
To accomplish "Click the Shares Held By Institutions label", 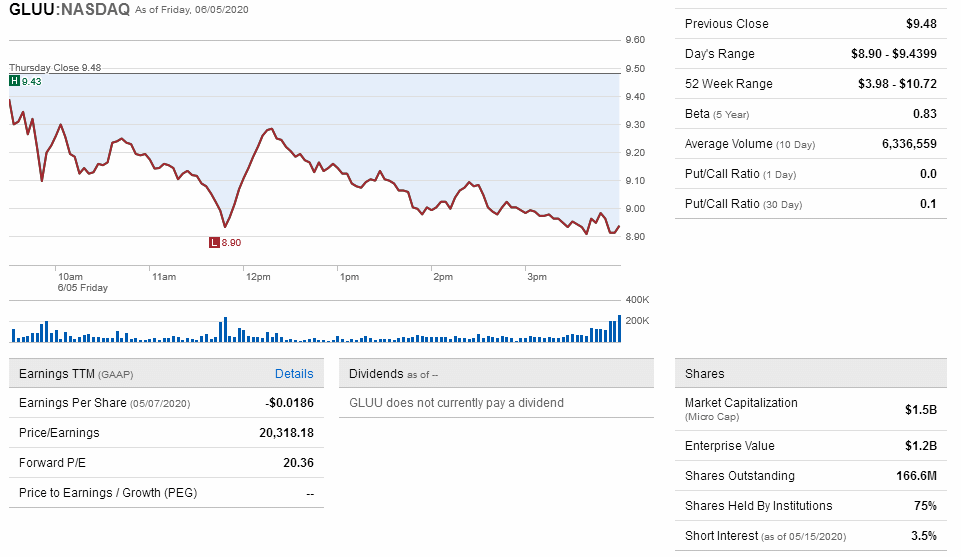I will pyautogui.click(x=759, y=506).
